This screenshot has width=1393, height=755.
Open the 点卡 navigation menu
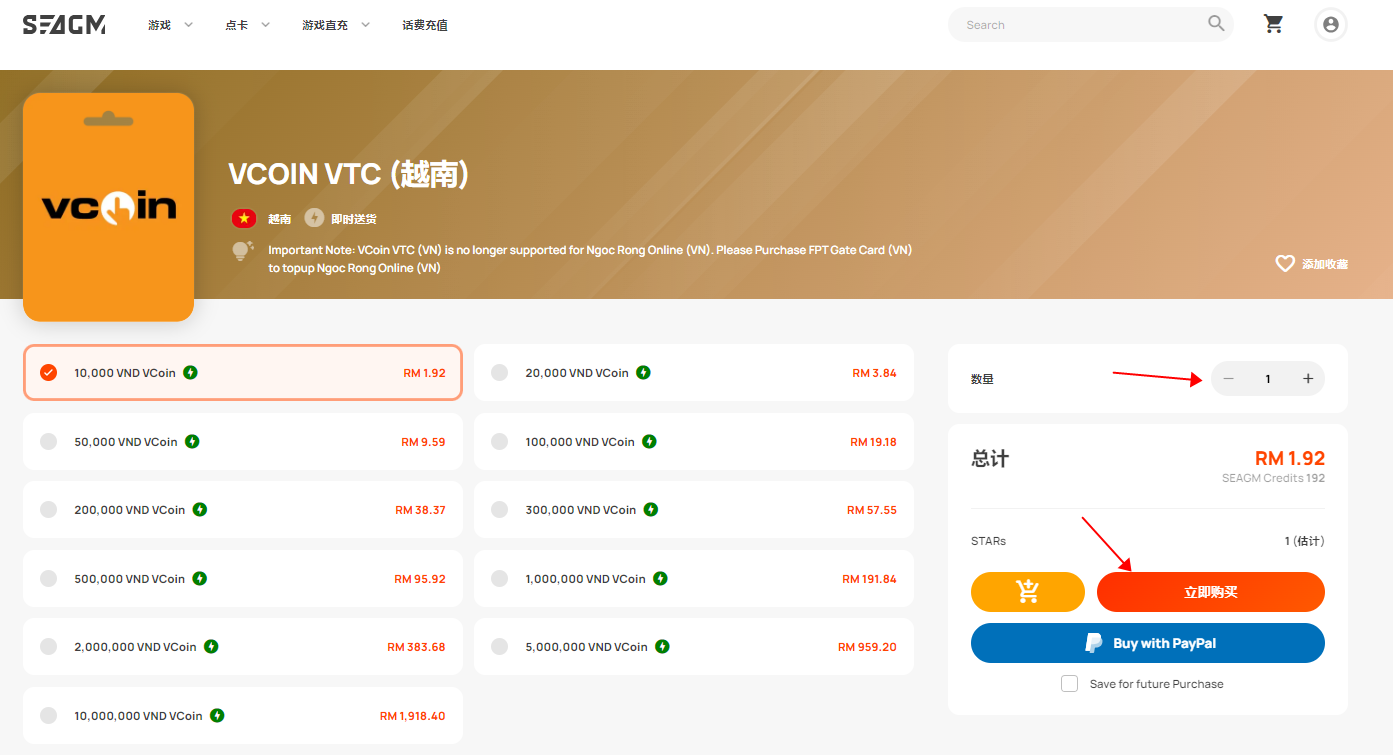click(x=237, y=25)
